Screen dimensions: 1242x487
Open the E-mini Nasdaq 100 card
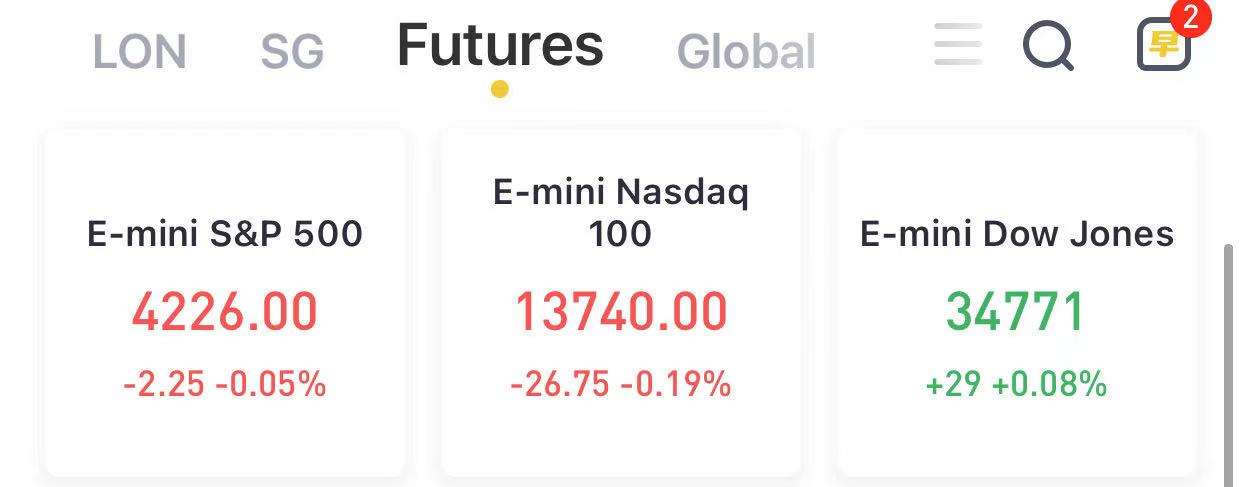click(x=621, y=302)
